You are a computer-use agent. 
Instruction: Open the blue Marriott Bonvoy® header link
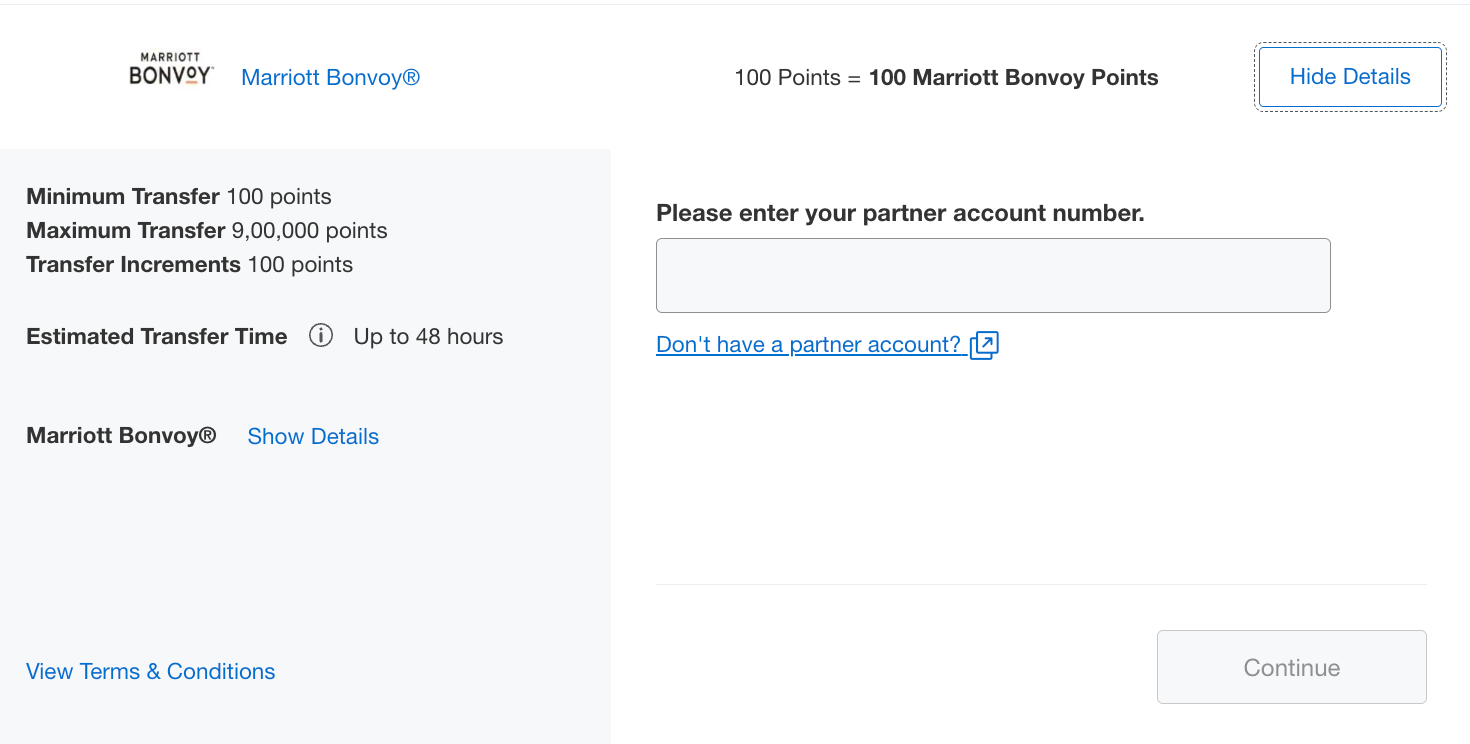(x=330, y=78)
